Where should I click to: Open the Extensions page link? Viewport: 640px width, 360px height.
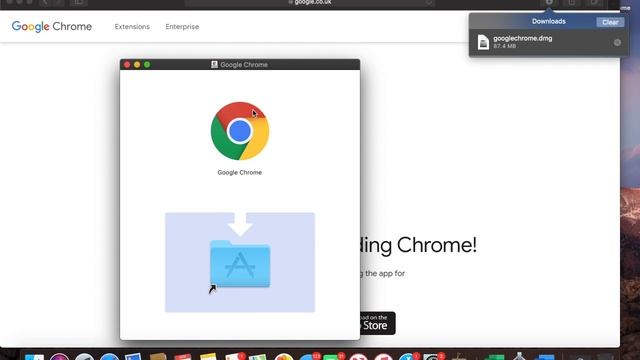[132, 27]
